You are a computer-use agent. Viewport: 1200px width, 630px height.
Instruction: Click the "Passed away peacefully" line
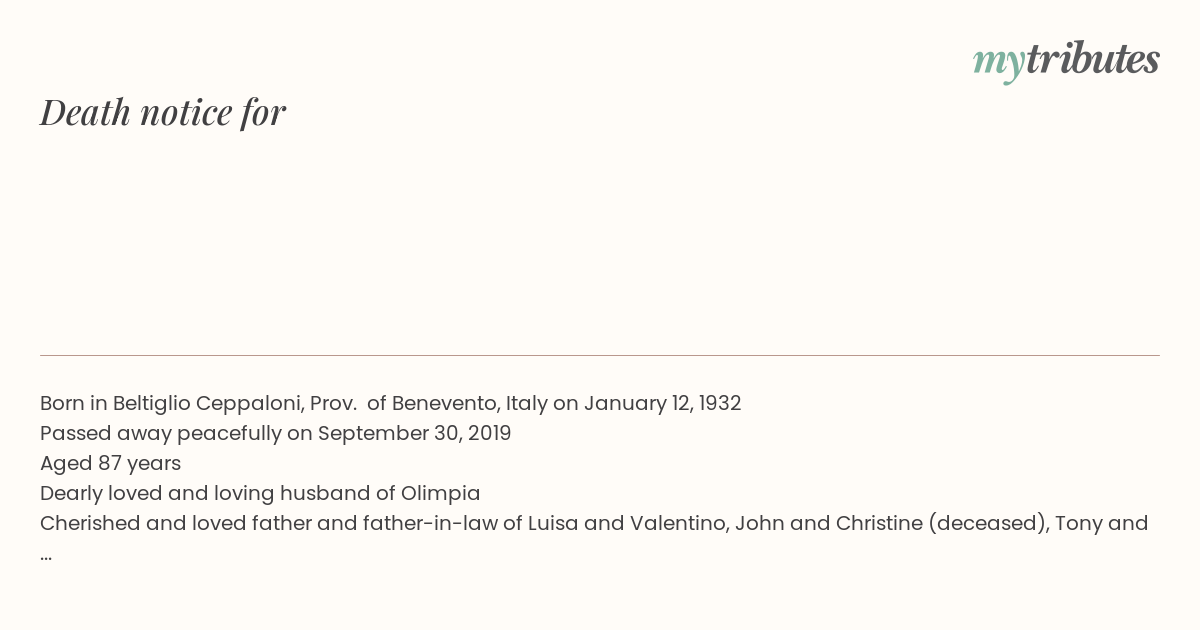pos(275,433)
